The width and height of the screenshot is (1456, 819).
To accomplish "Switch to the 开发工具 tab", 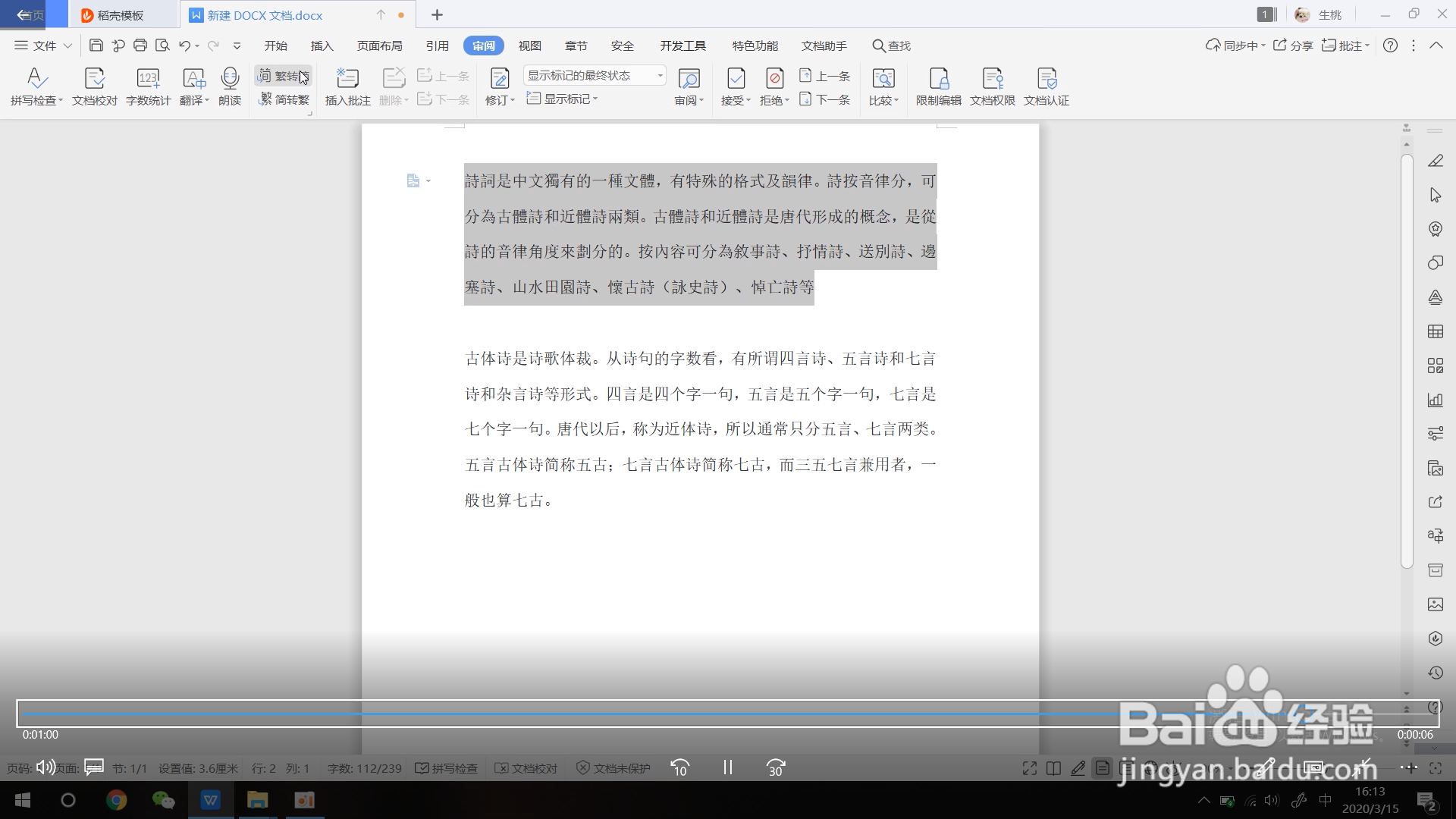I will (x=682, y=45).
